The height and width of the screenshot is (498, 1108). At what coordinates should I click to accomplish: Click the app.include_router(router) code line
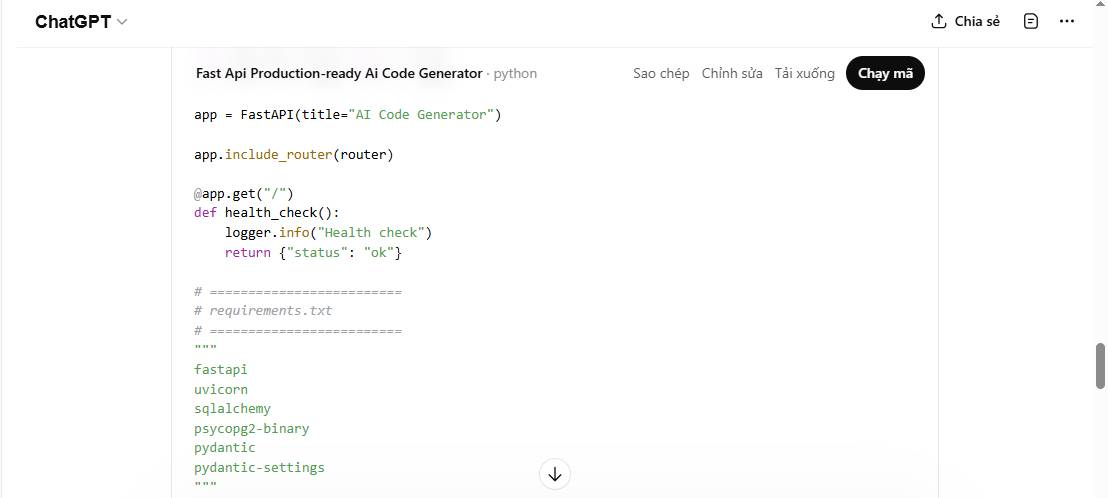click(x=294, y=154)
